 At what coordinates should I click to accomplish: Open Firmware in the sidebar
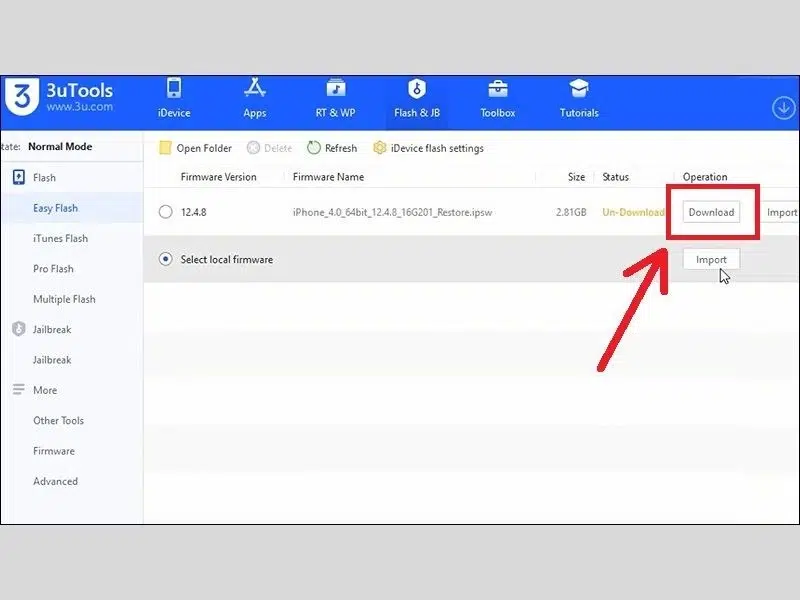pyautogui.click(x=54, y=451)
